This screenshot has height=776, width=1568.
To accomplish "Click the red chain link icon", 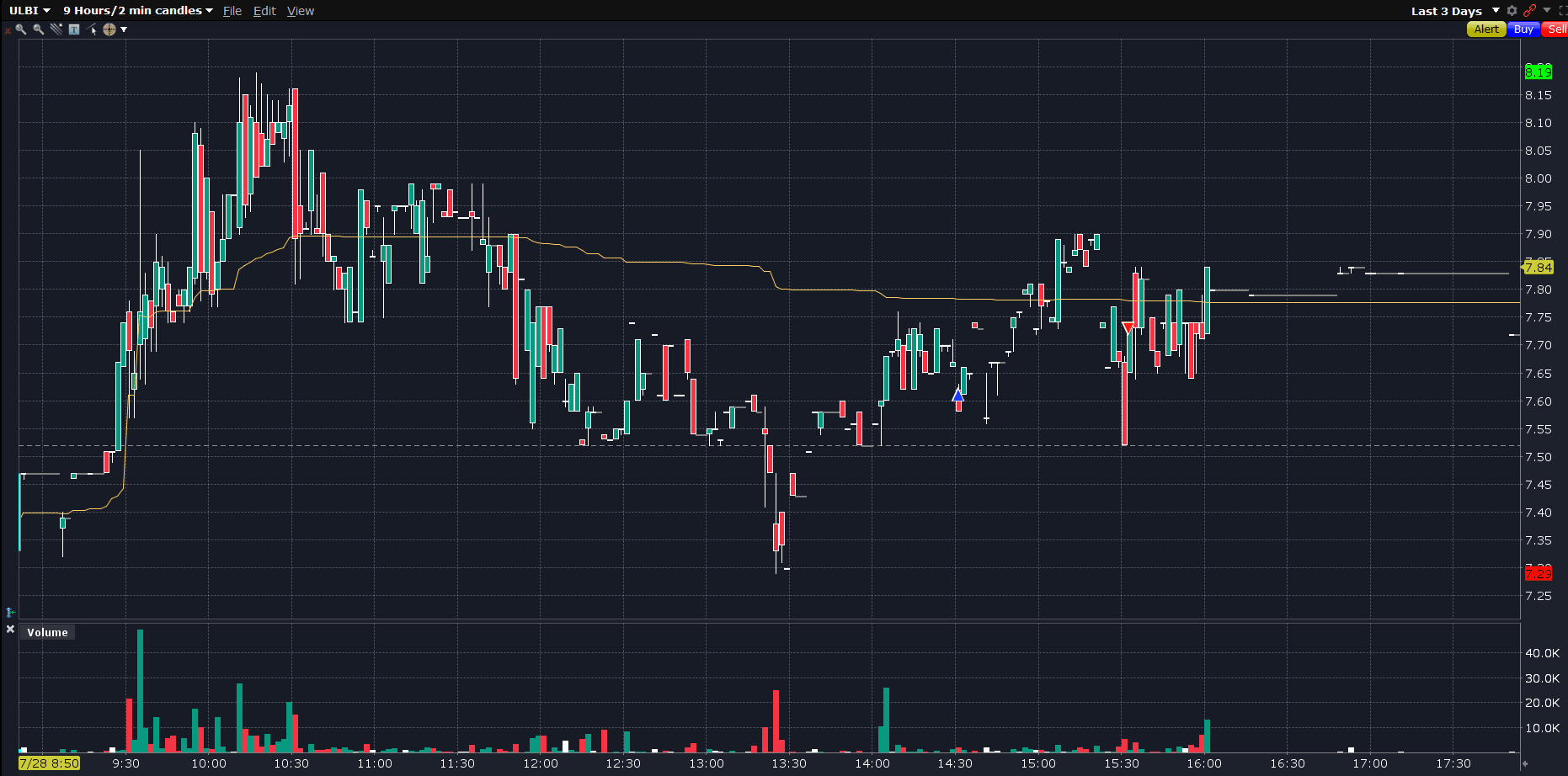I will [1530, 11].
